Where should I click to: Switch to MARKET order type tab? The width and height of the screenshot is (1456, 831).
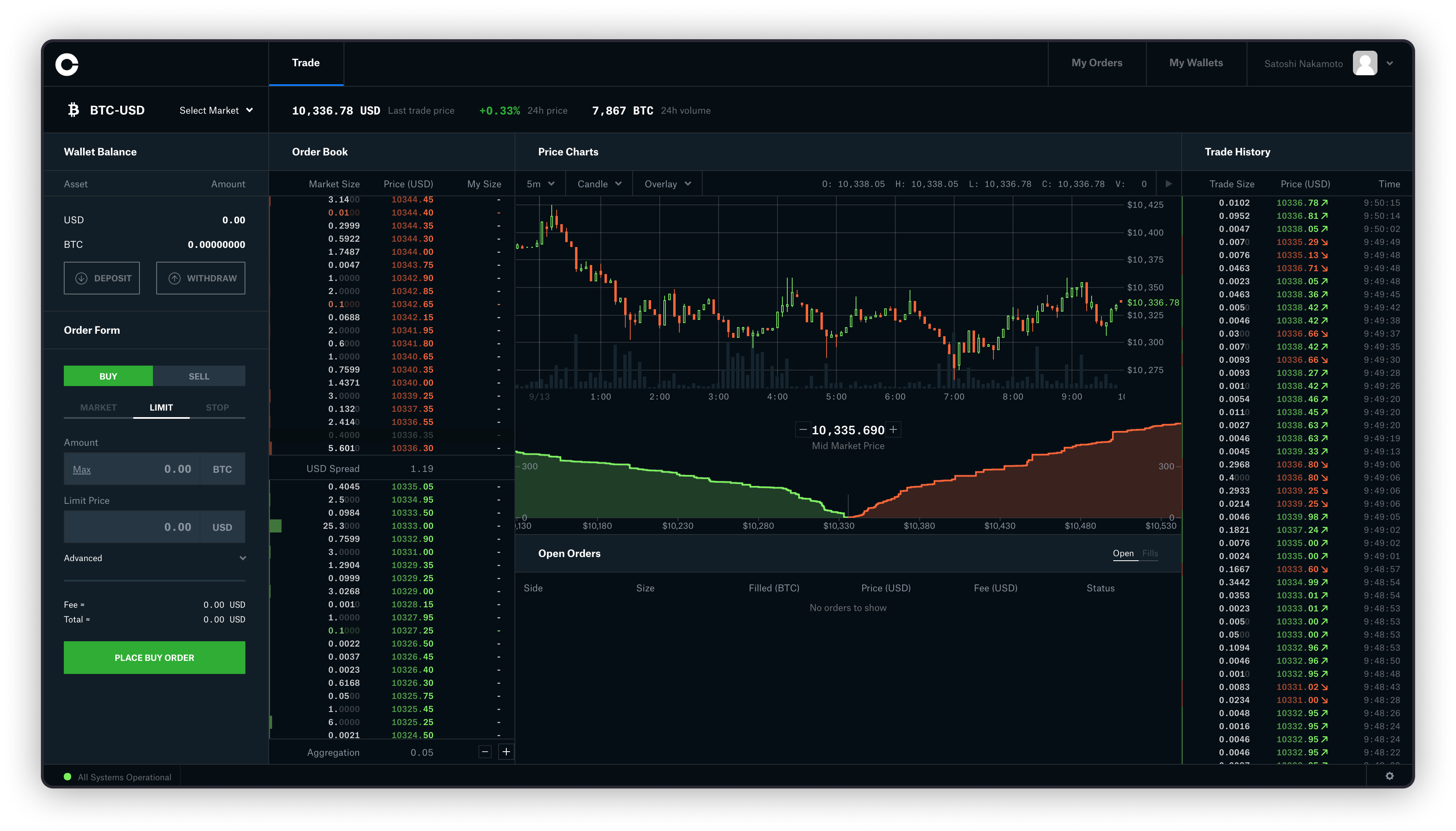[x=96, y=407]
